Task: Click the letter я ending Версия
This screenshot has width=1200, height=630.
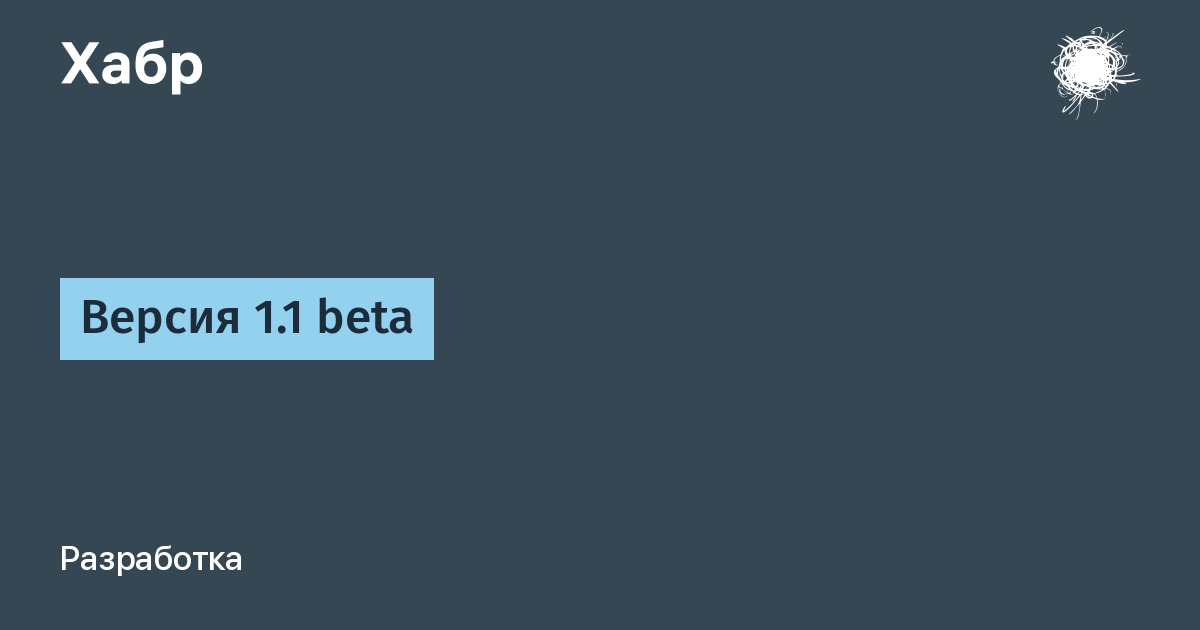Action: tap(228, 323)
